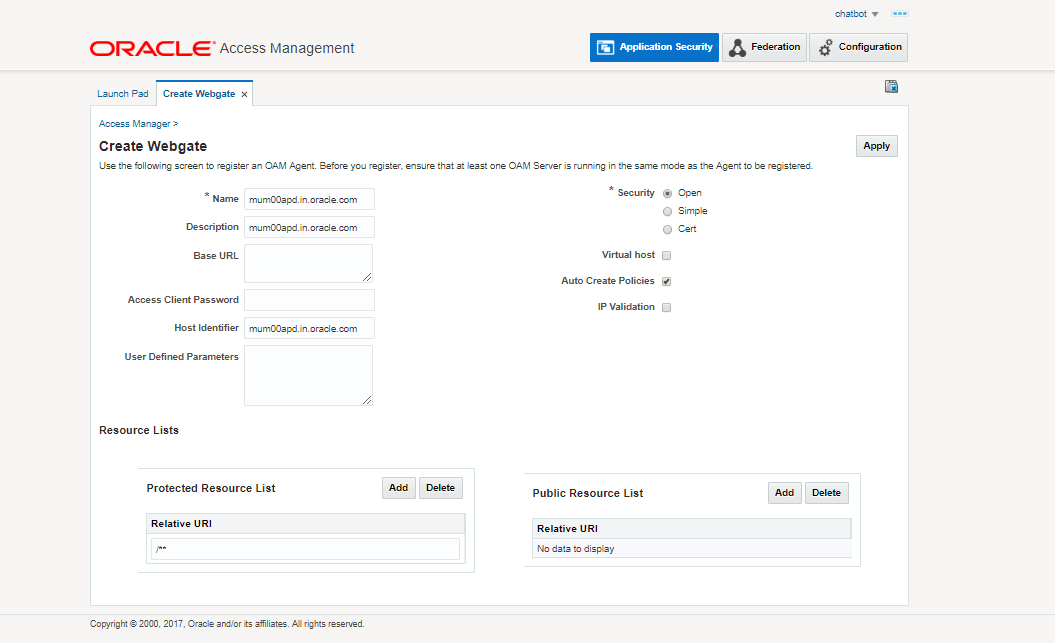1055x643 pixels.
Task: Click inside the Base URL text area
Action: click(308, 263)
